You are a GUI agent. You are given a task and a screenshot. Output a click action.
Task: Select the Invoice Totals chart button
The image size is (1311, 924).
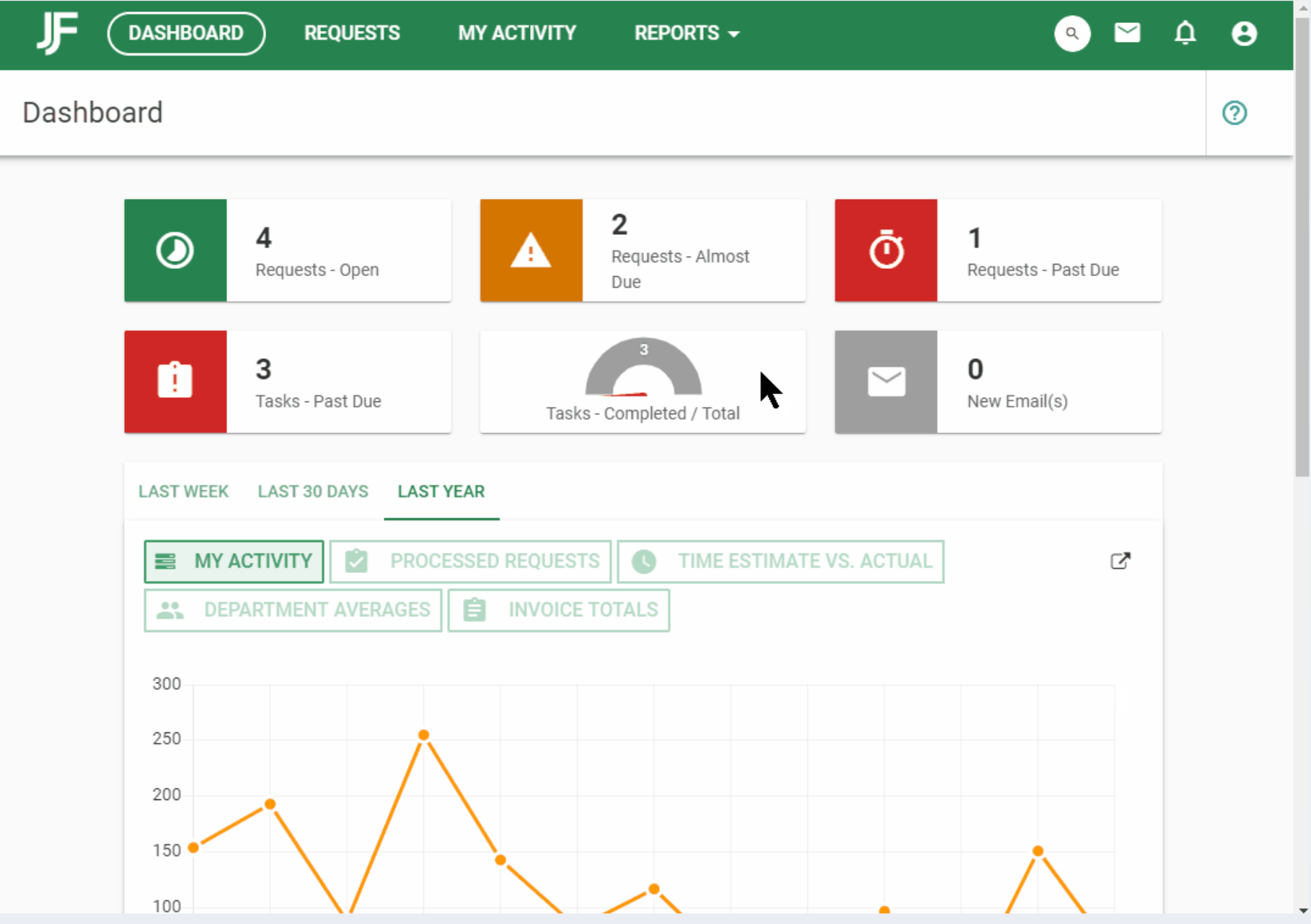(x=558, y=610)
